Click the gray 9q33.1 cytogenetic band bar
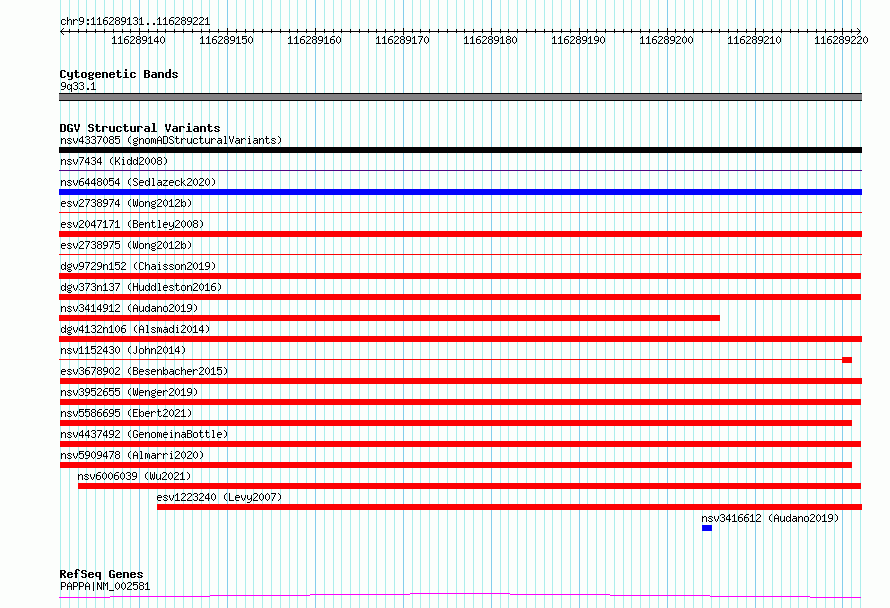The image size is (890, 608). coord(460,97)
